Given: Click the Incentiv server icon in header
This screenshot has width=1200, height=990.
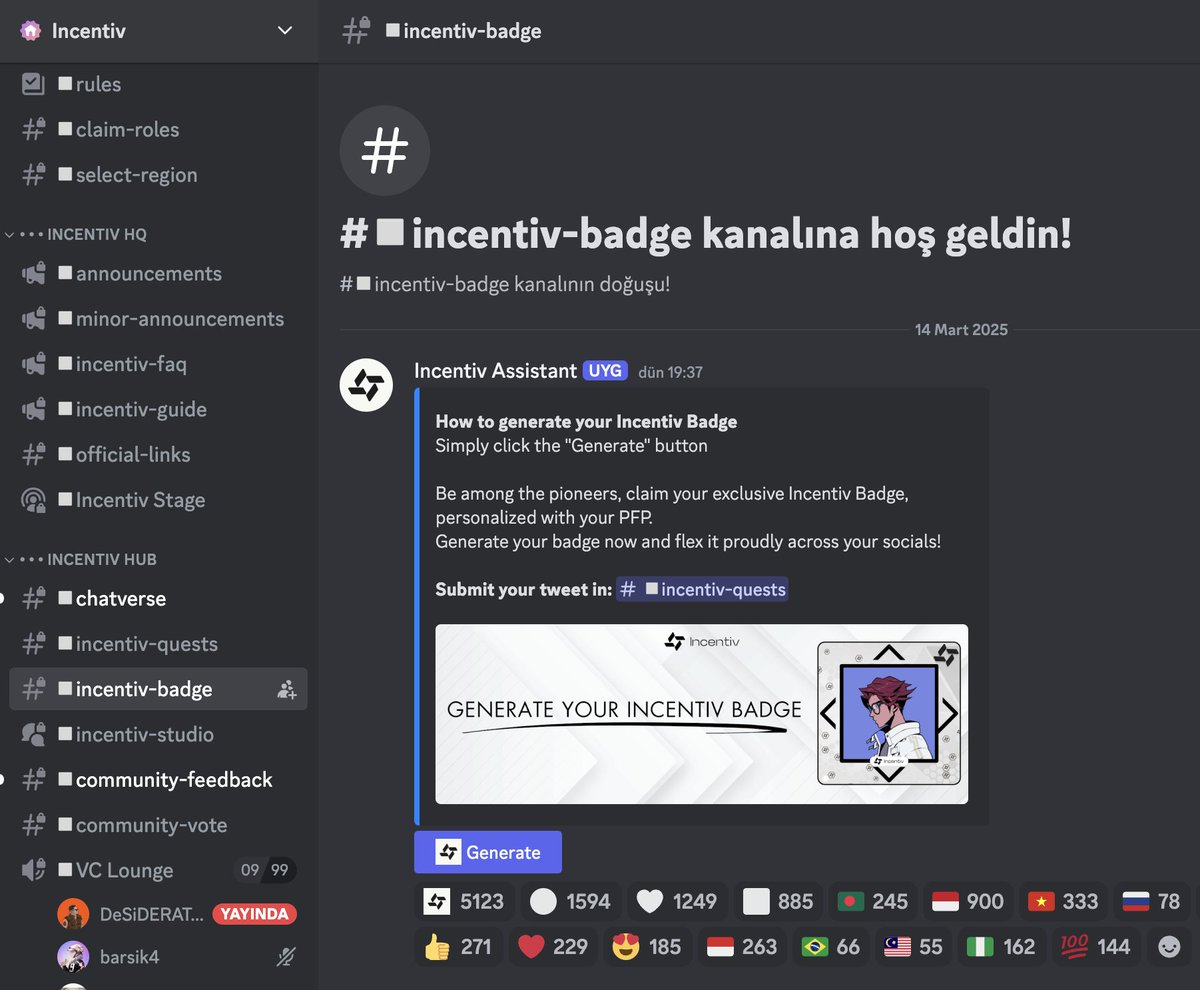Looking at the screenshot, I should 31,31.
